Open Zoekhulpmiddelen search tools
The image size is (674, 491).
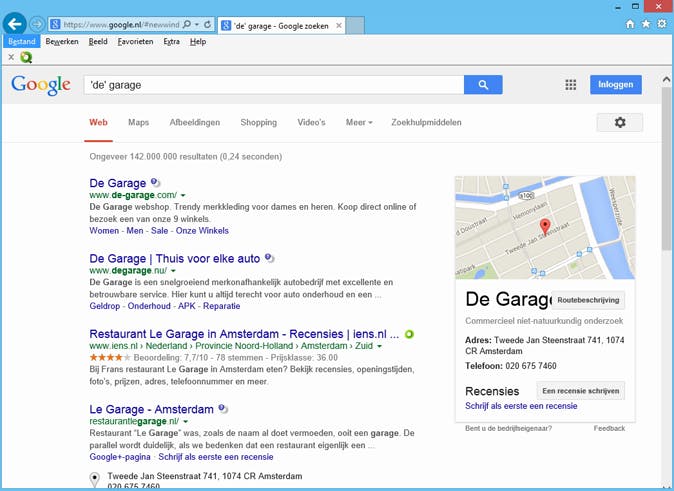[x=426, y=123]
